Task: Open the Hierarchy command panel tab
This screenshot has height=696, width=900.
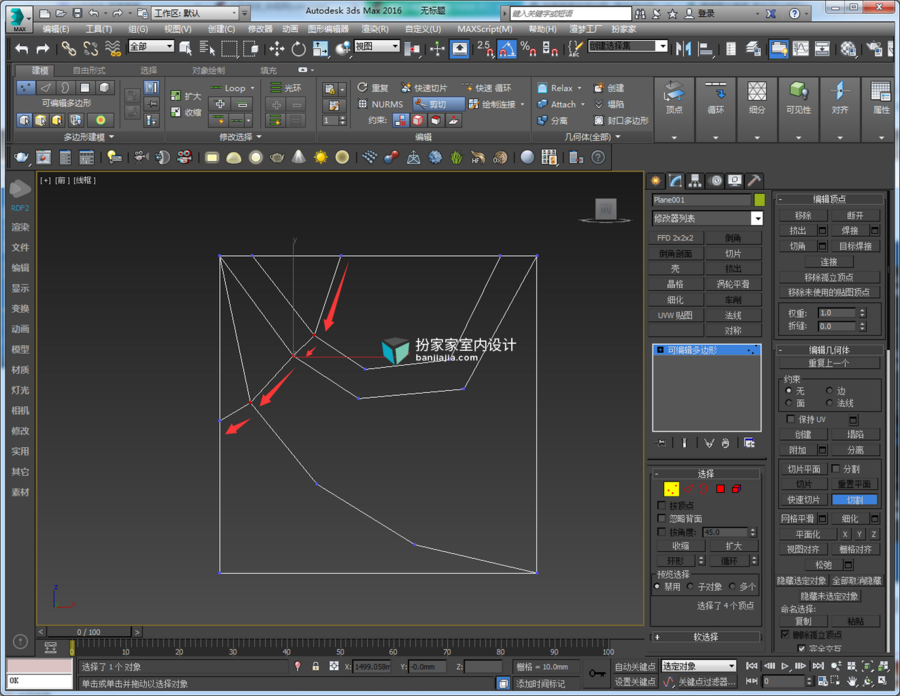Action: 695,181
